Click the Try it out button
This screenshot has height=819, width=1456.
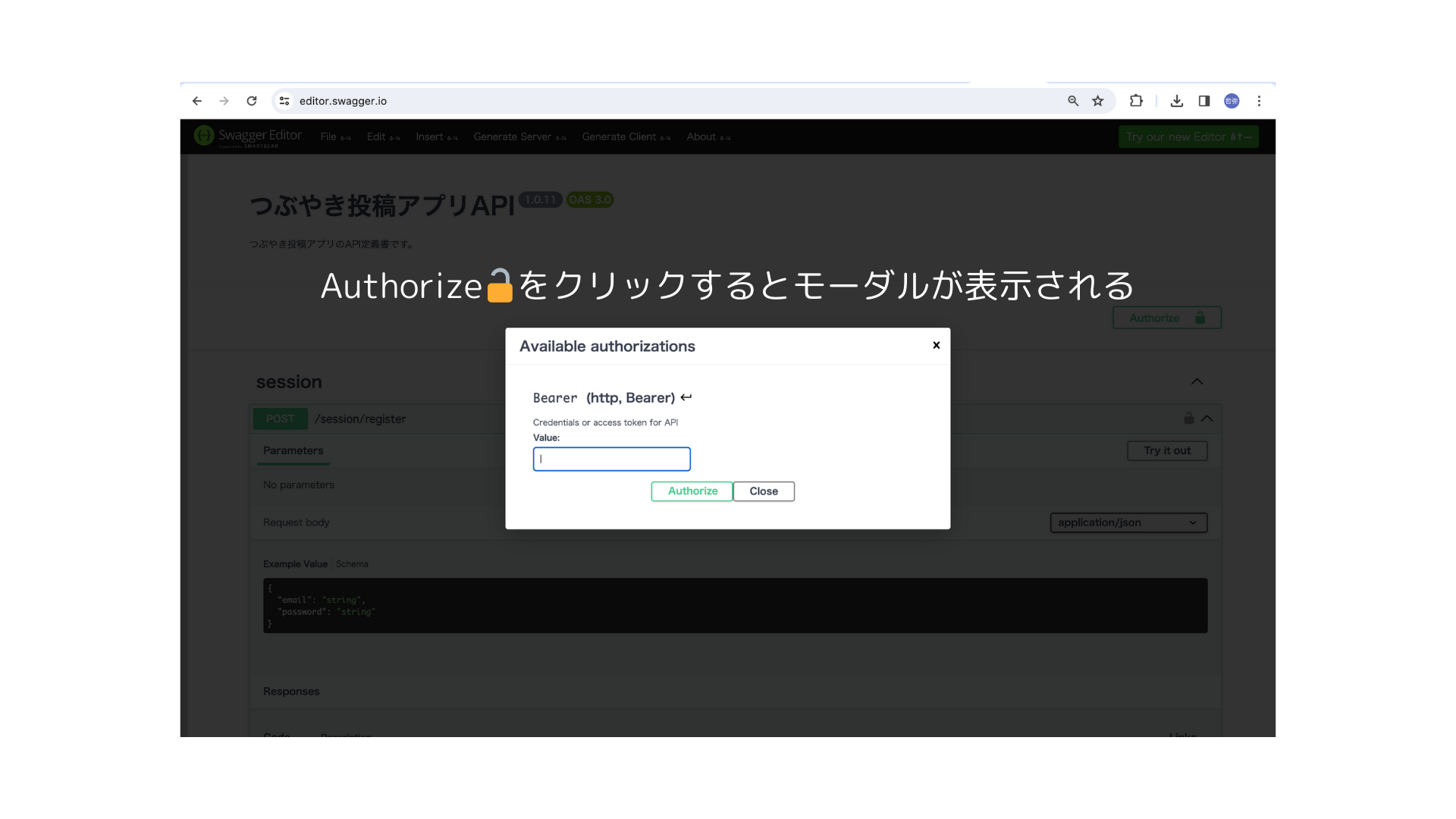pos(1167,450)
